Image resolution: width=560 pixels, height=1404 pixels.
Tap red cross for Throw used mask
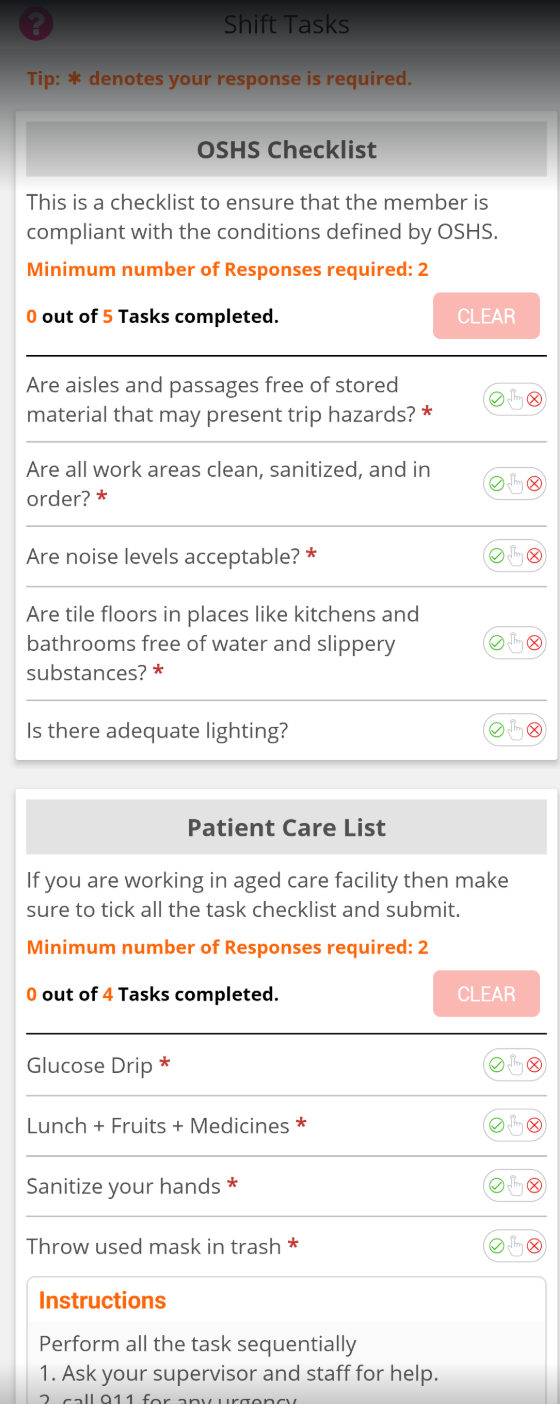pyautogui.click(x=535, y=1246)
